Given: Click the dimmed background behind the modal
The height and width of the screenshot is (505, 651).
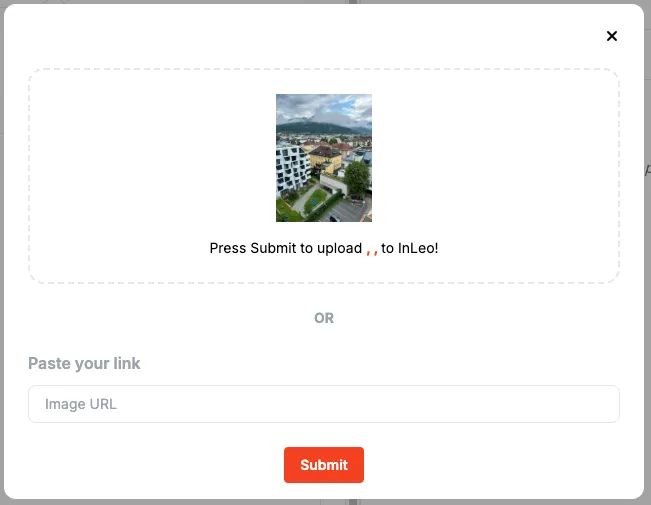Looking at the screenshot, I should click(648, 249).
